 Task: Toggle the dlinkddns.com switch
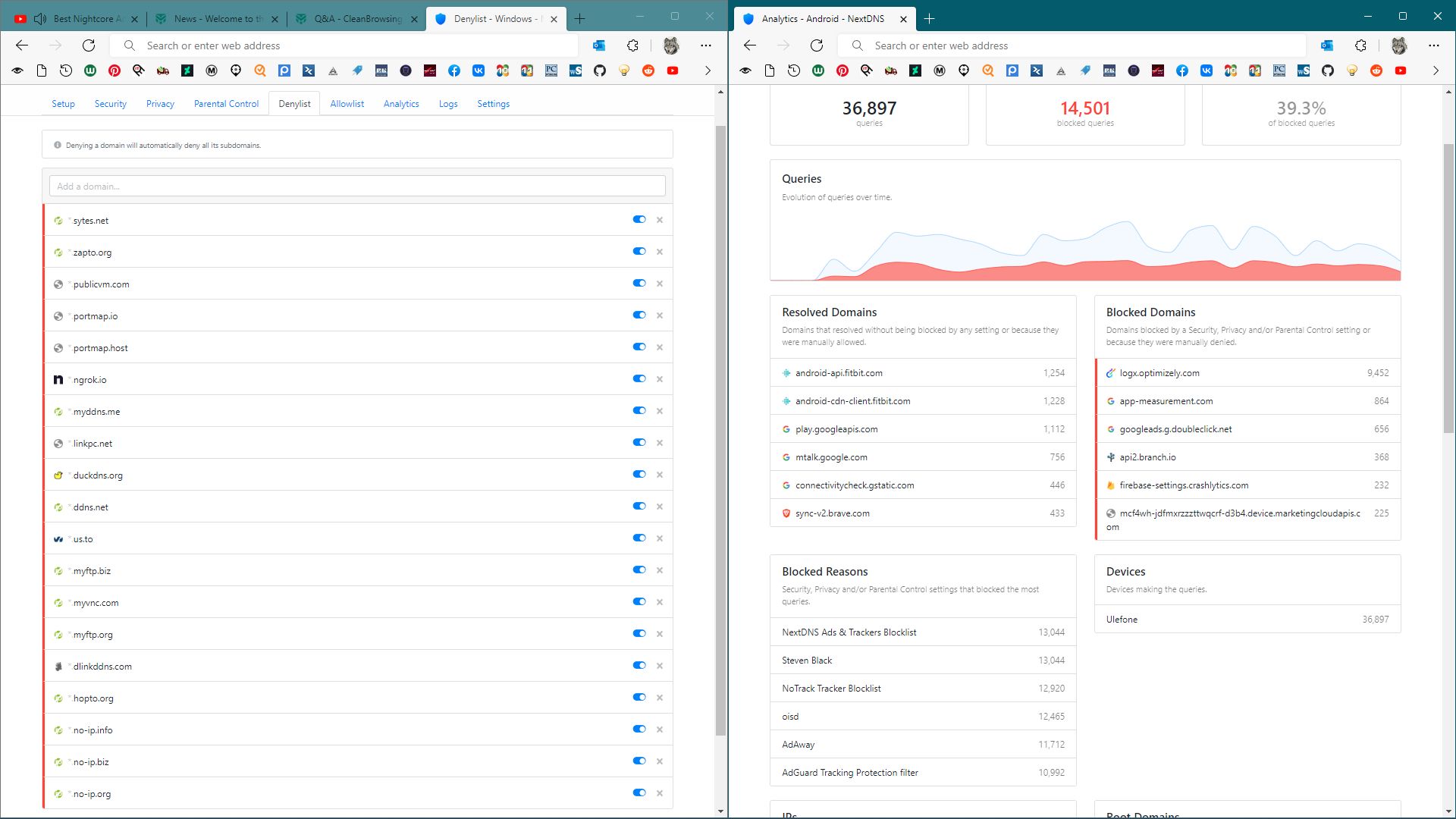(639, 665)
